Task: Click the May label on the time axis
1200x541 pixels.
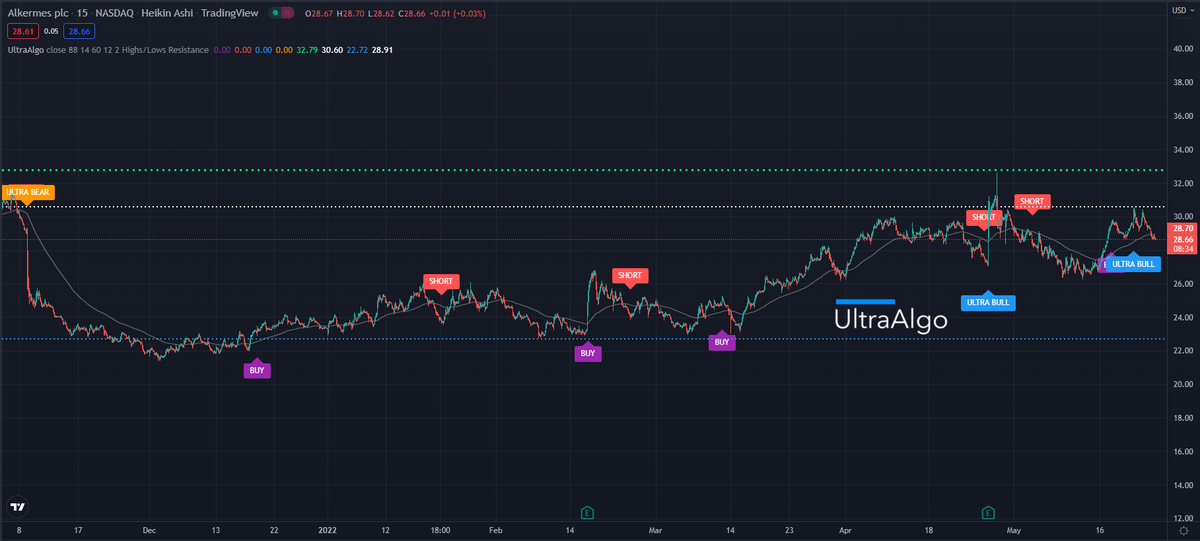Action: coord(1014,531)
